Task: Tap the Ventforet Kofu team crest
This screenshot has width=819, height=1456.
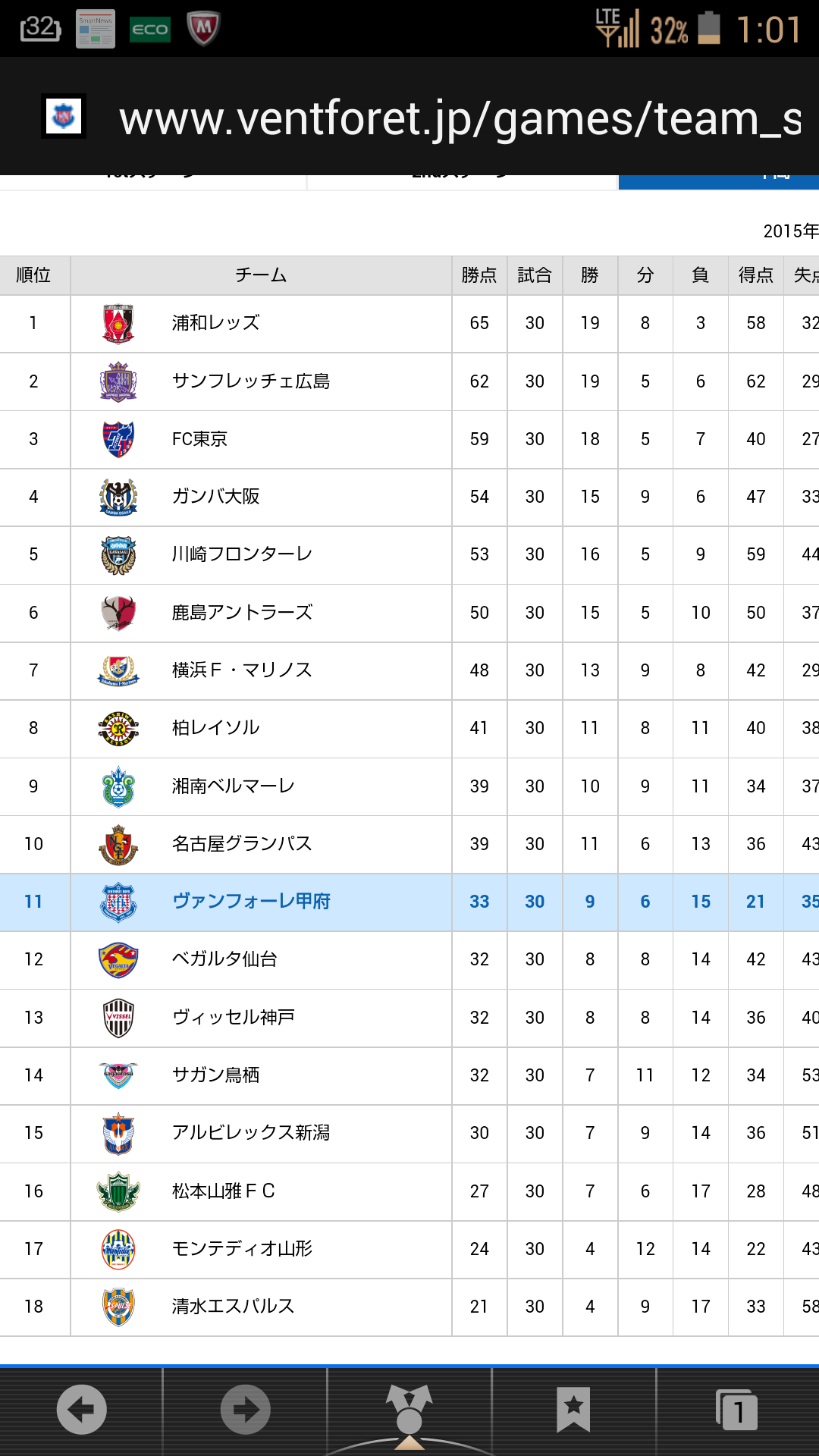Action: (x=118, y=902)
